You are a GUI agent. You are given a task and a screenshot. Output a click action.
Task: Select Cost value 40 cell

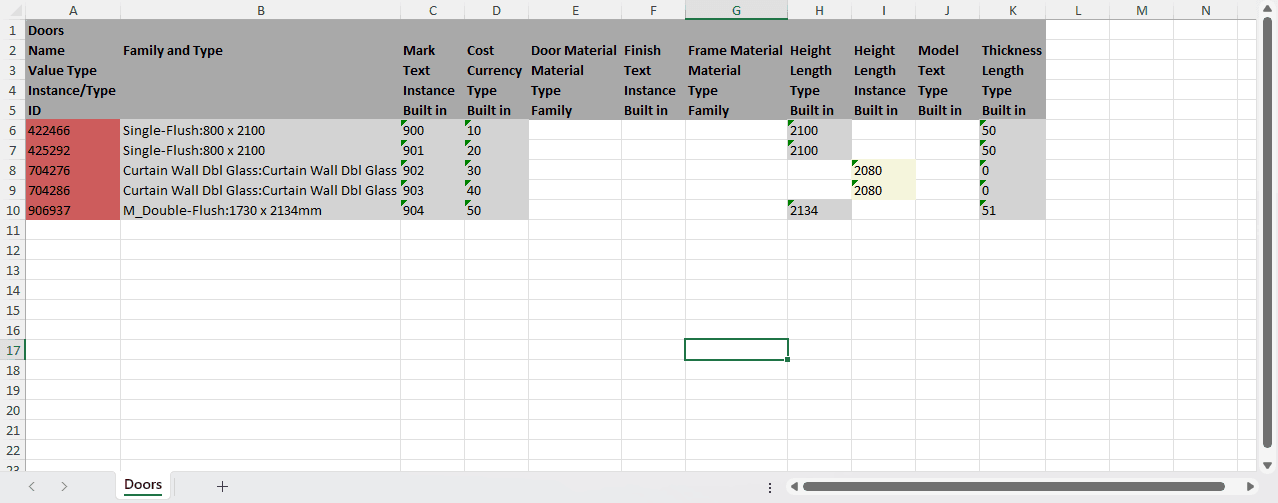[496, 190]
